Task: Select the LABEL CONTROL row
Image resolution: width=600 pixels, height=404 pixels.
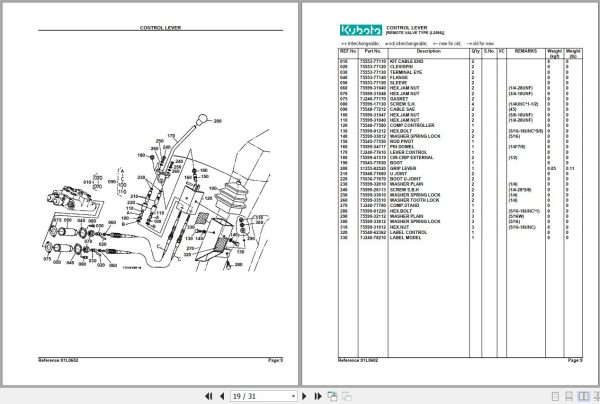Action: pos(460,232)
